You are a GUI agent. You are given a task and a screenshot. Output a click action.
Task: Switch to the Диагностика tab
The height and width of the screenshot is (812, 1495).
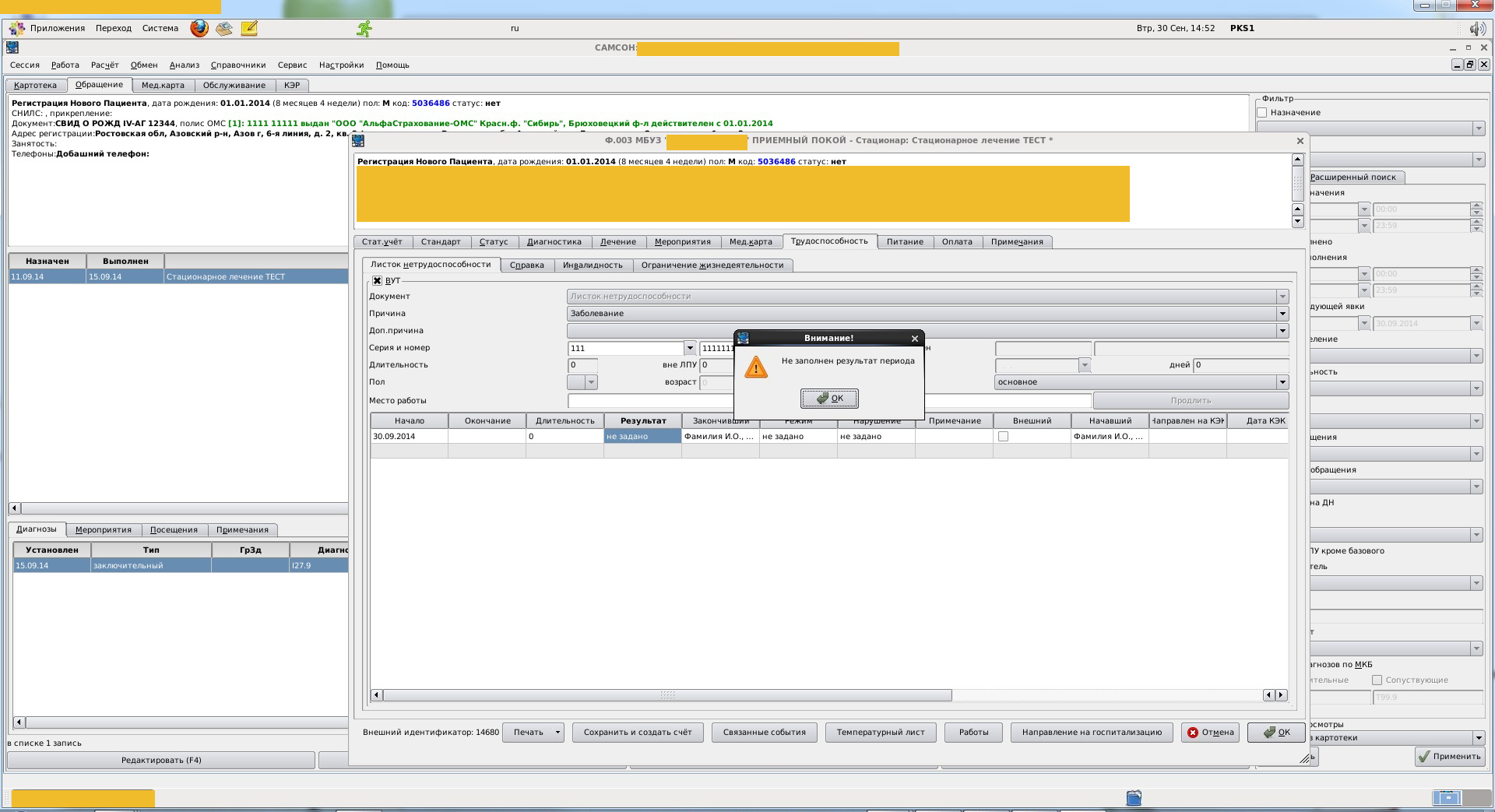coord(554,242)
